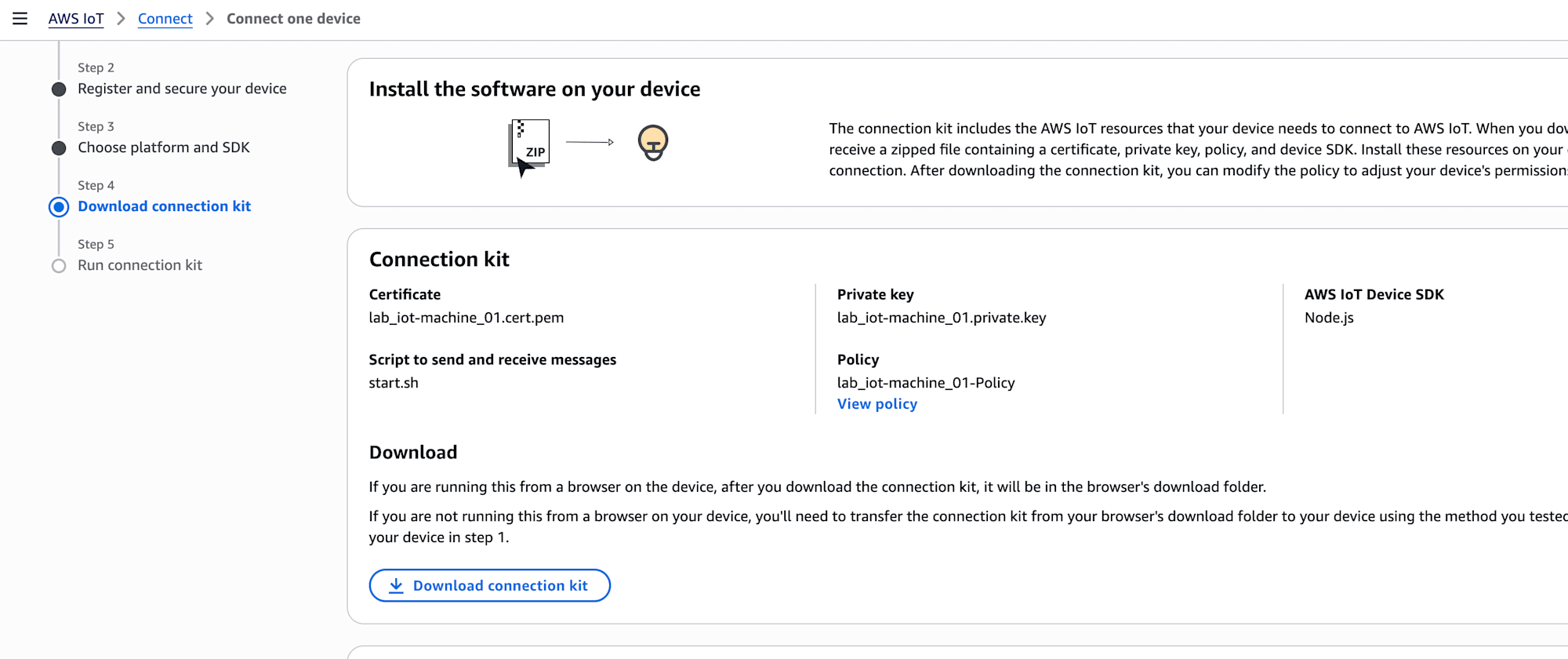
Task: Open the View policy link
Action: [877, 404]
